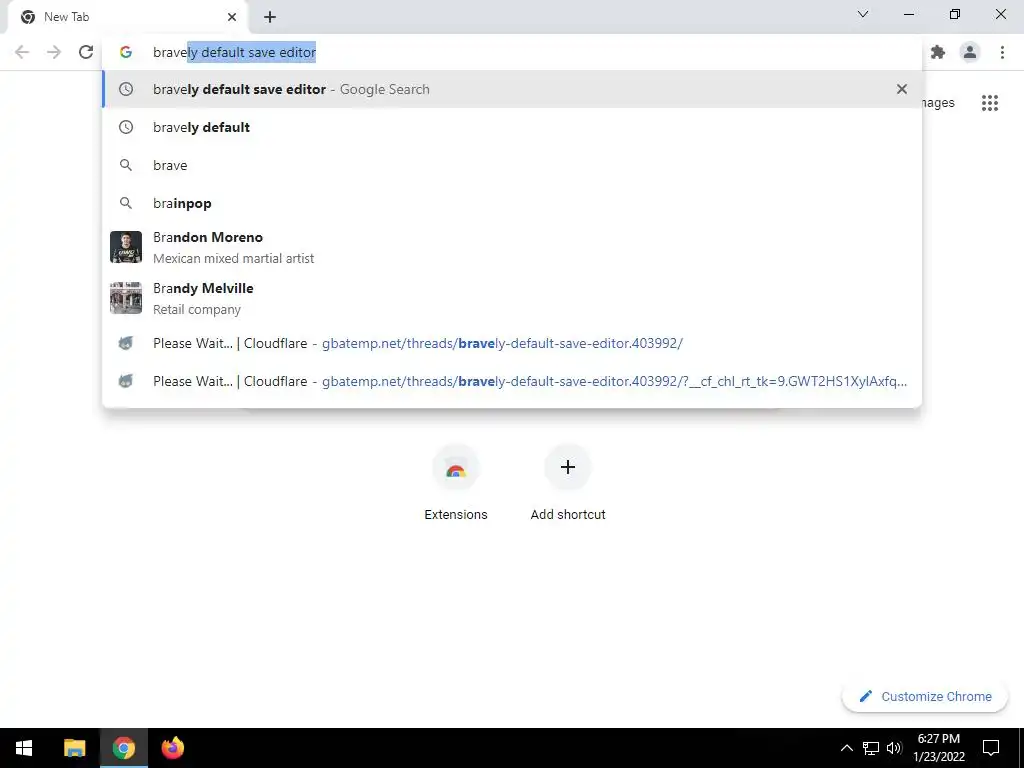Open gbatemp link ending in 403992/
Viewport: 1024px width, 768px height.
pos(512,344)
